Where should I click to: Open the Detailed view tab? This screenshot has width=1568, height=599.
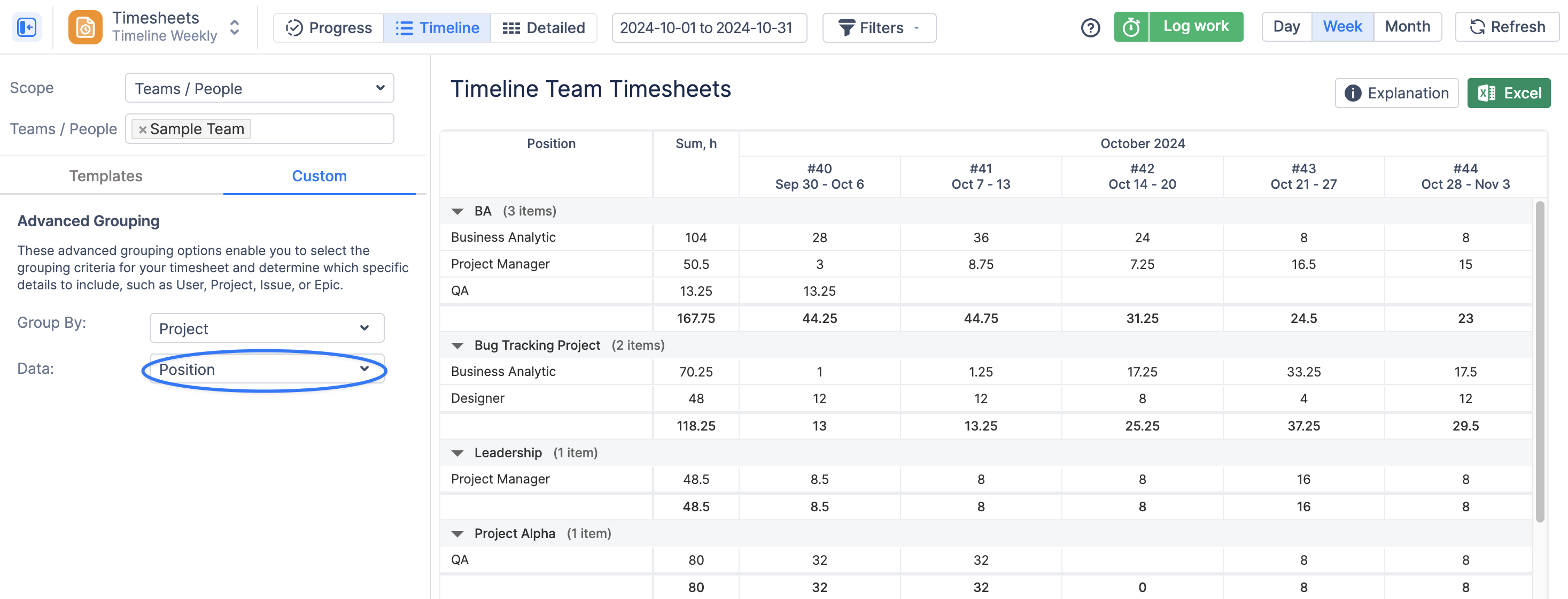click(x=544, y=28)
